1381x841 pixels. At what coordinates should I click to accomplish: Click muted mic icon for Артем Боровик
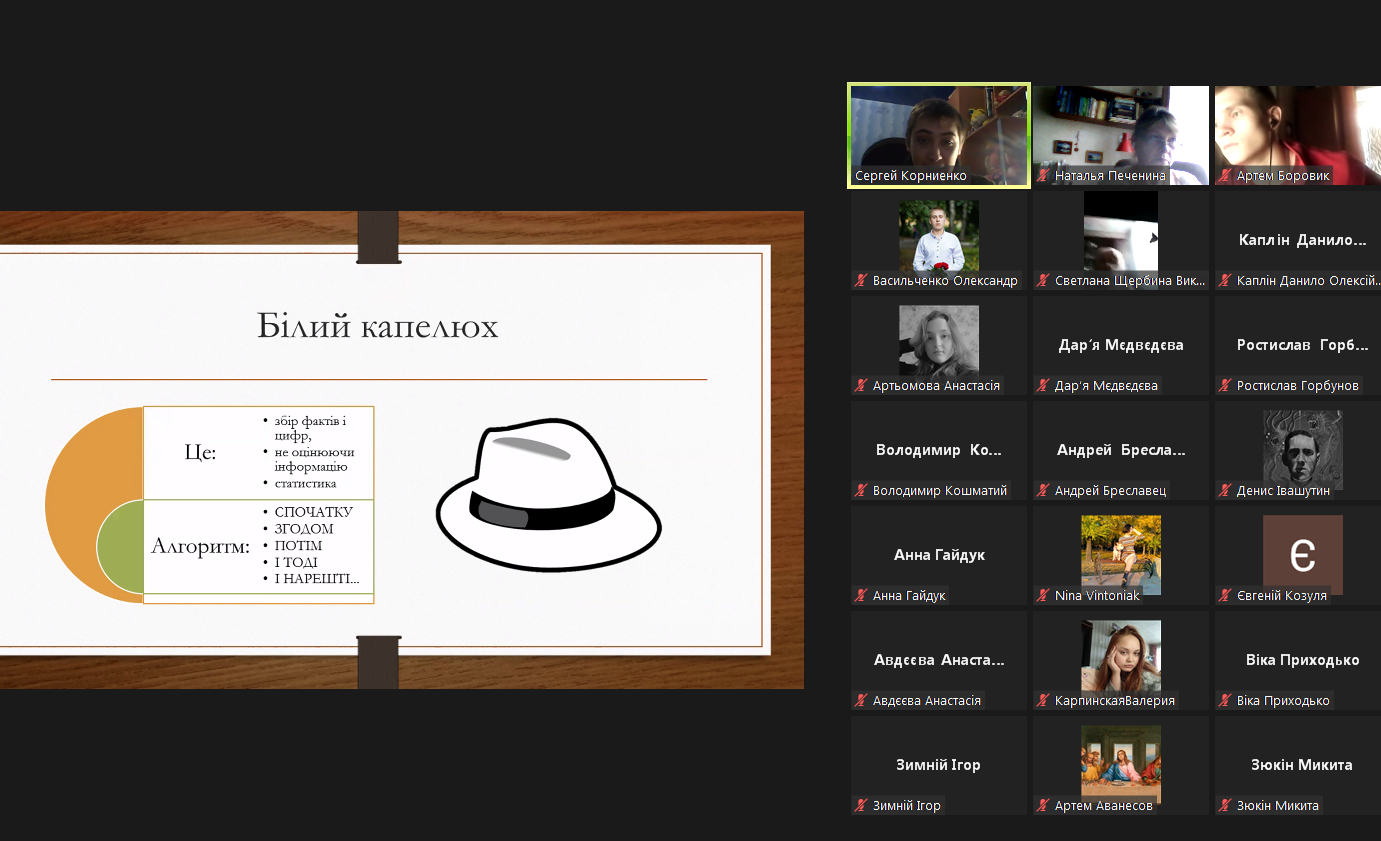point(1225,176)
